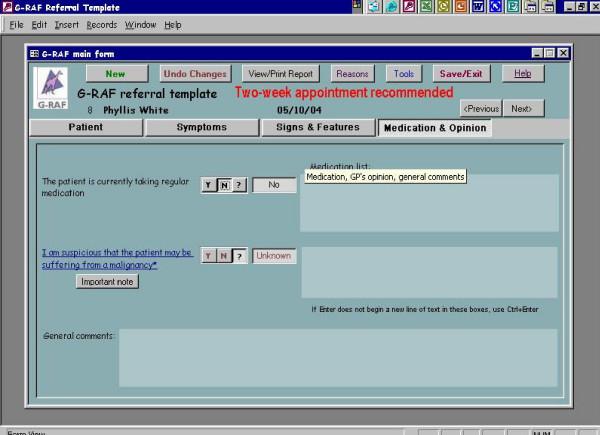Set regular medication to Y
600x435 pixels.
pos(208,185)
